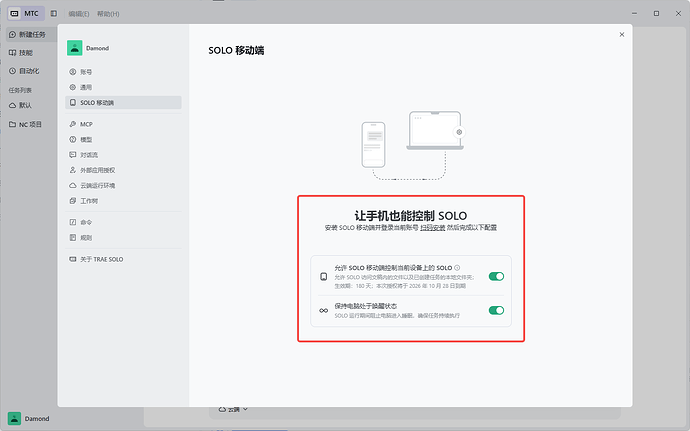Click the green Damond avatar in settings panel
690x431 pixels.
74,48
